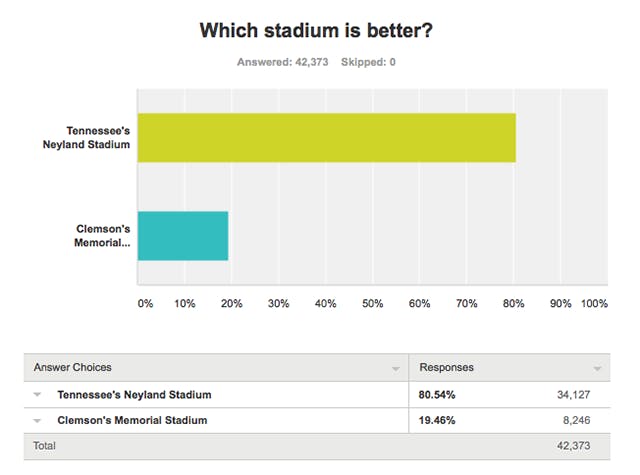Select the Clemson's Memorial Stadium table row
This screenshot has width=640, height=475.
317,420
